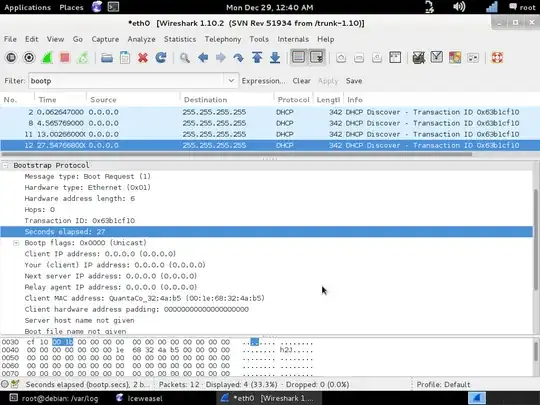Toggle auto scroll during live capture
The width and height of the screenshot is (540, 405).
tap(316, 57)
